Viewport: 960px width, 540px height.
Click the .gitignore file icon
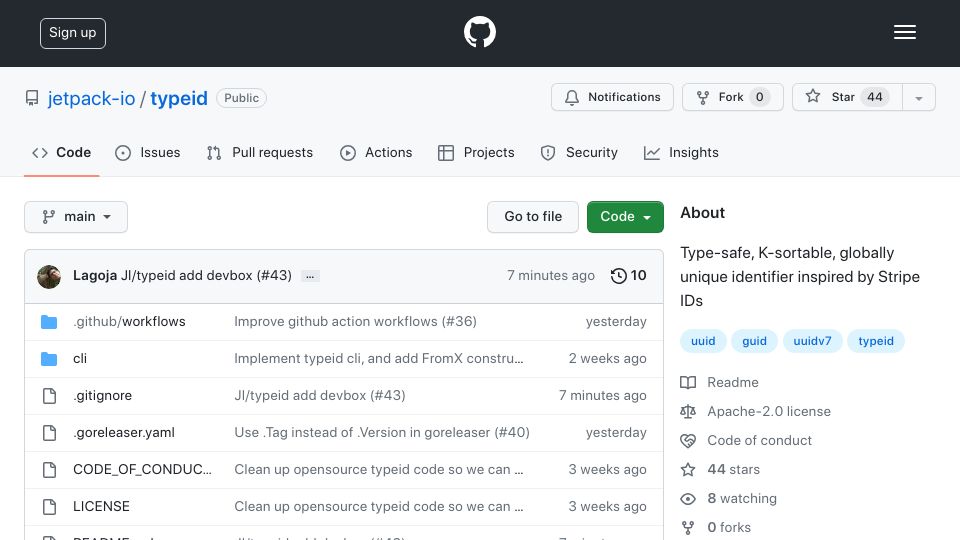pyautogui.click(x=50, y=396)
